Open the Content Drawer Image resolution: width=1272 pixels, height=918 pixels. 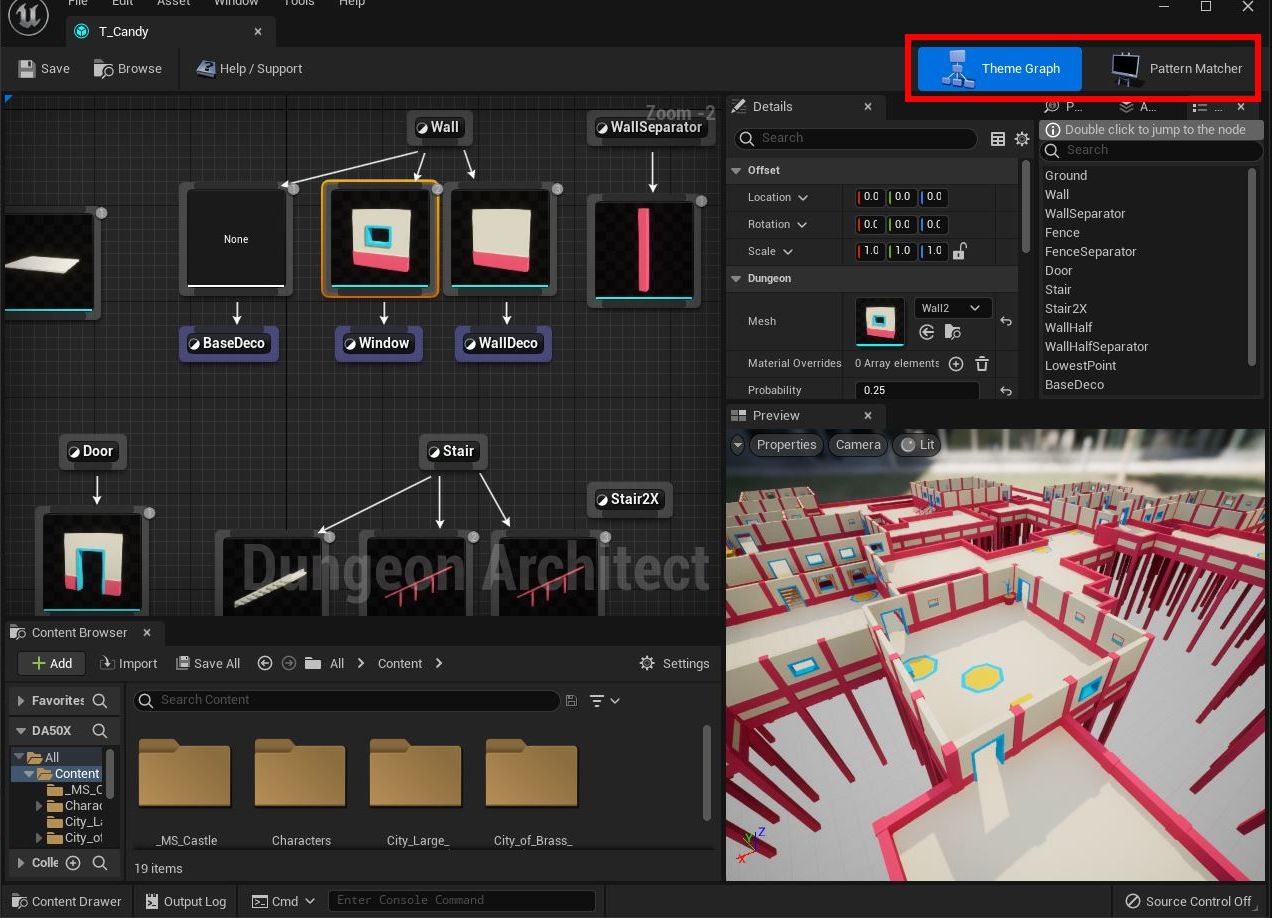coord(66,901)
